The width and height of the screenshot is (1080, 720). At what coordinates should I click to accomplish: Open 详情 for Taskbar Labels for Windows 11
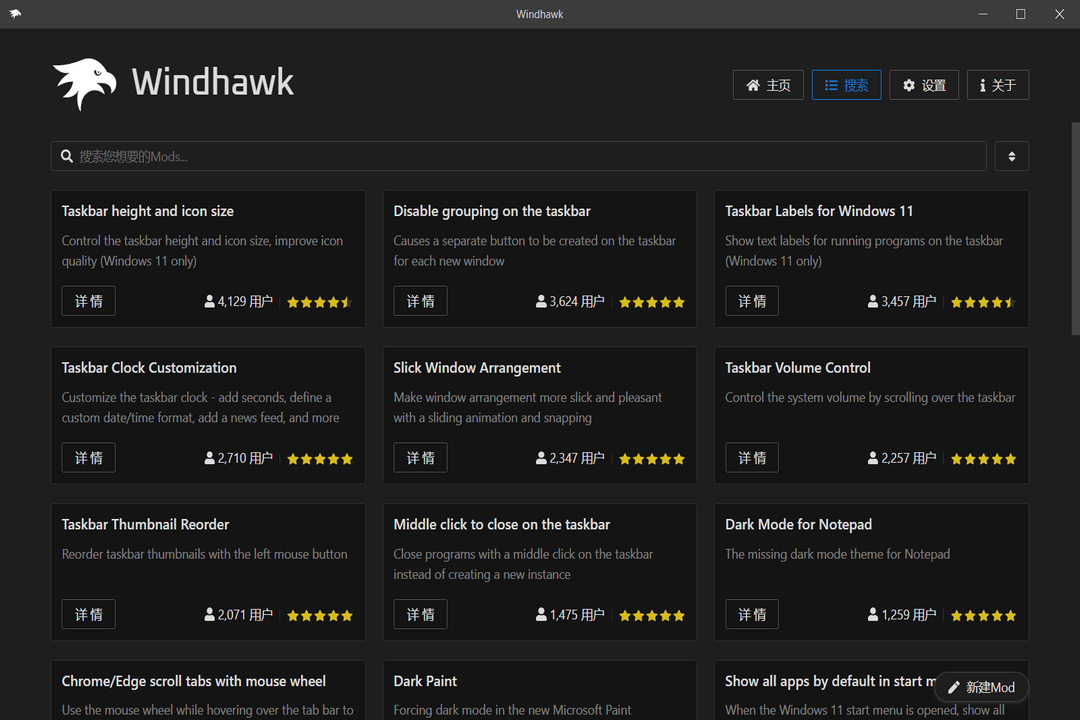[x=751, y=300]
